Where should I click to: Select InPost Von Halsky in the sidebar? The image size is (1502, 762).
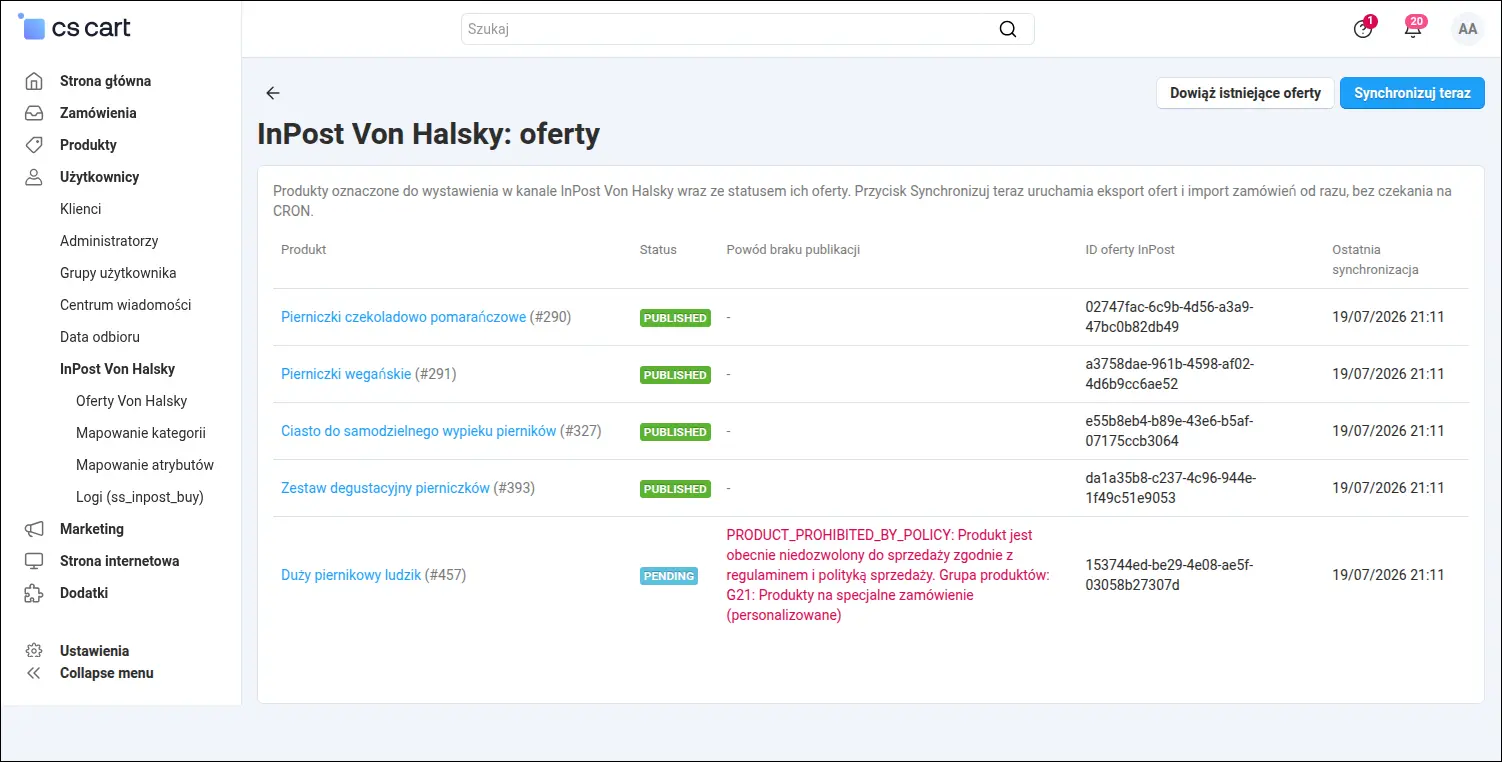pos(117,369)
